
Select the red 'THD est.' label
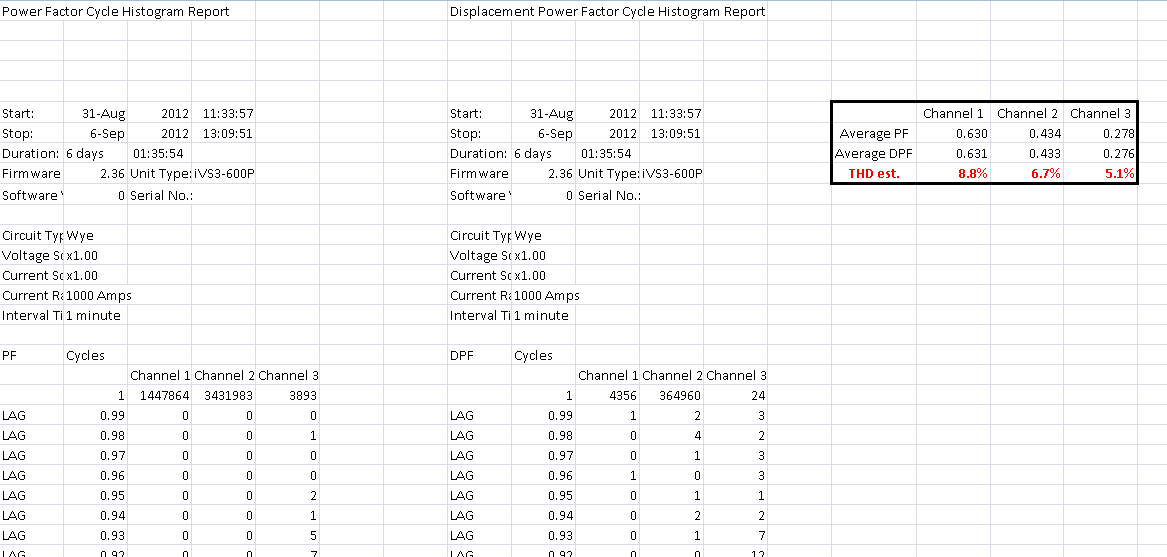[874, 174]
